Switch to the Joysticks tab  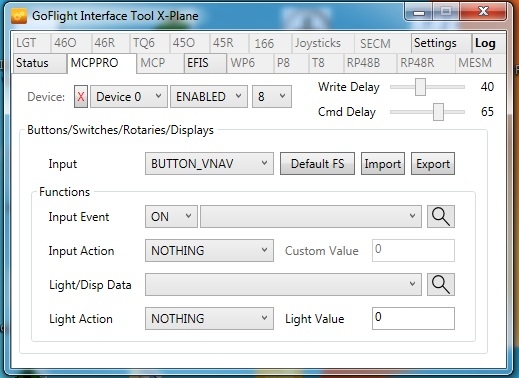click(323, 43)
